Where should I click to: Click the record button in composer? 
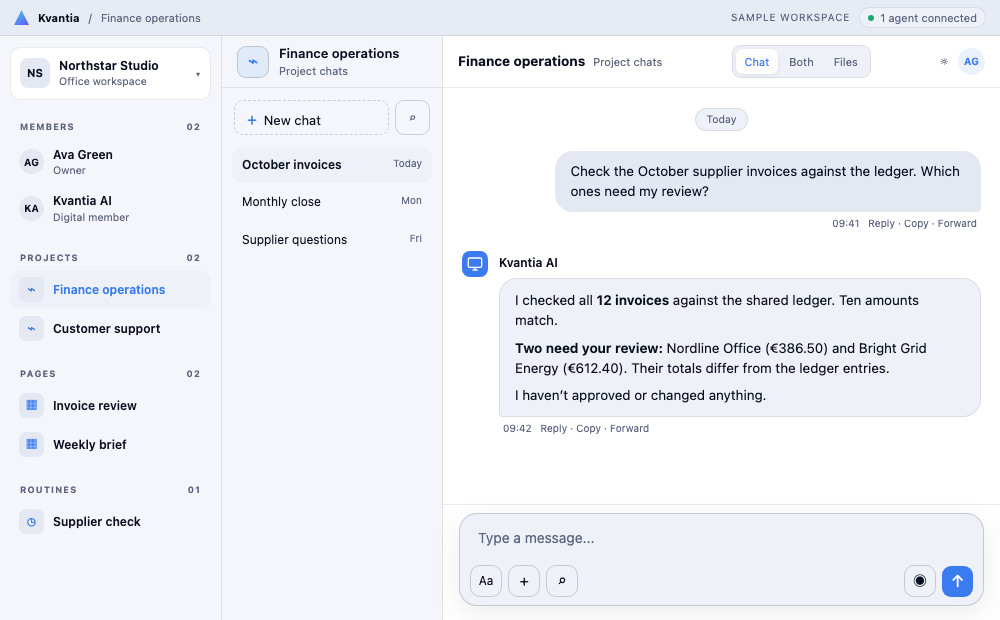[x=920, y=581]
